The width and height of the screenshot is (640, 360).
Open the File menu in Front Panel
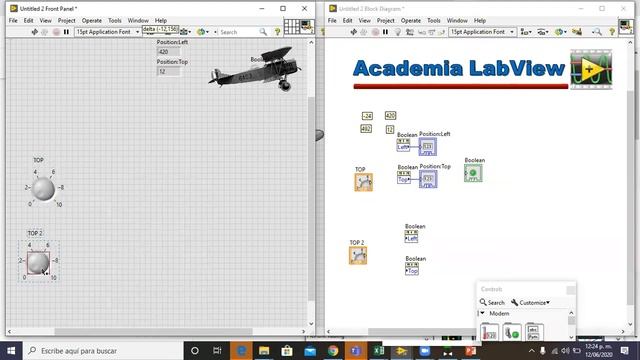click(13, 20)
